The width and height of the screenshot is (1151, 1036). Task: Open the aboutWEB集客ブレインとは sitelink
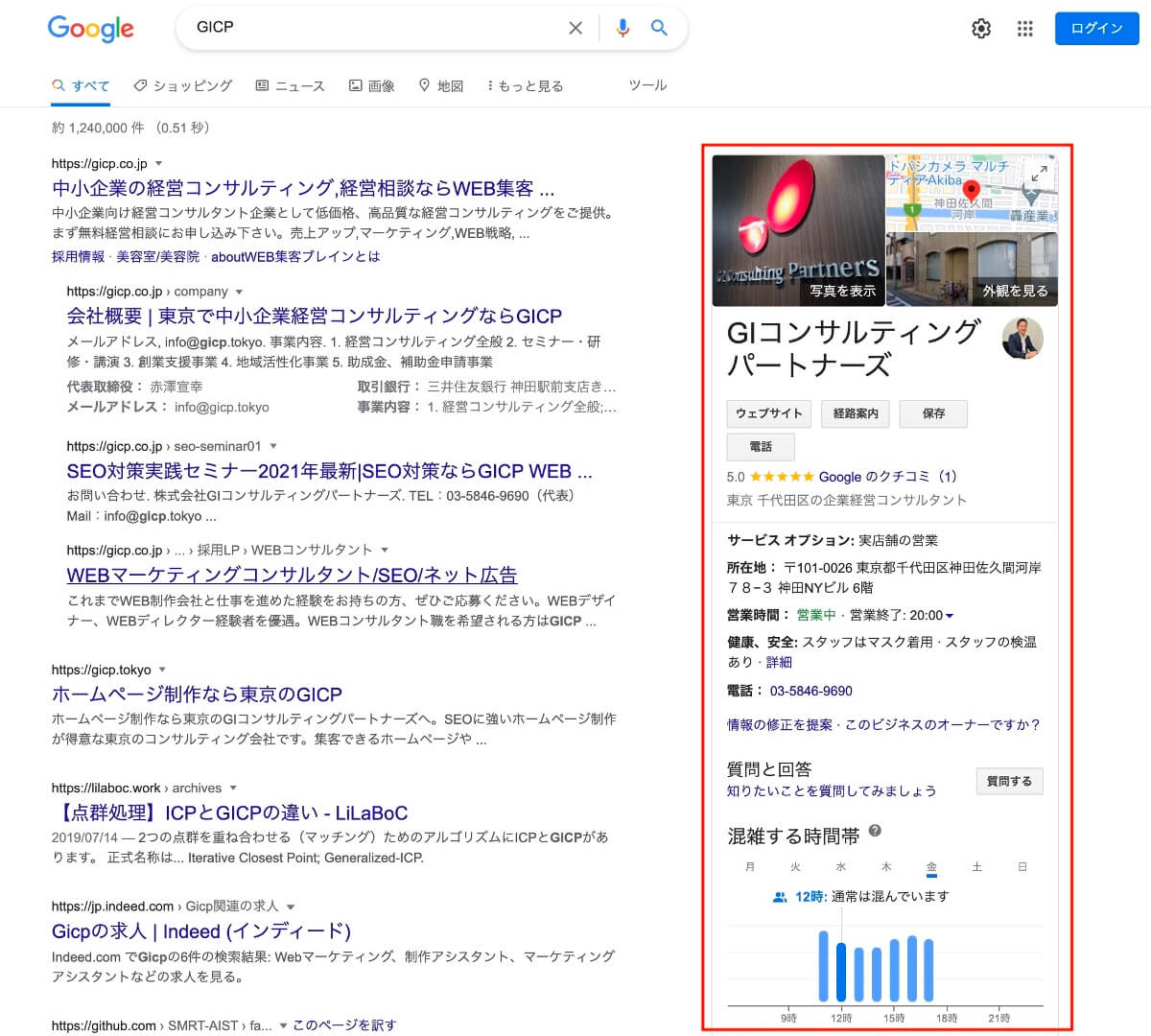point(295,257)
